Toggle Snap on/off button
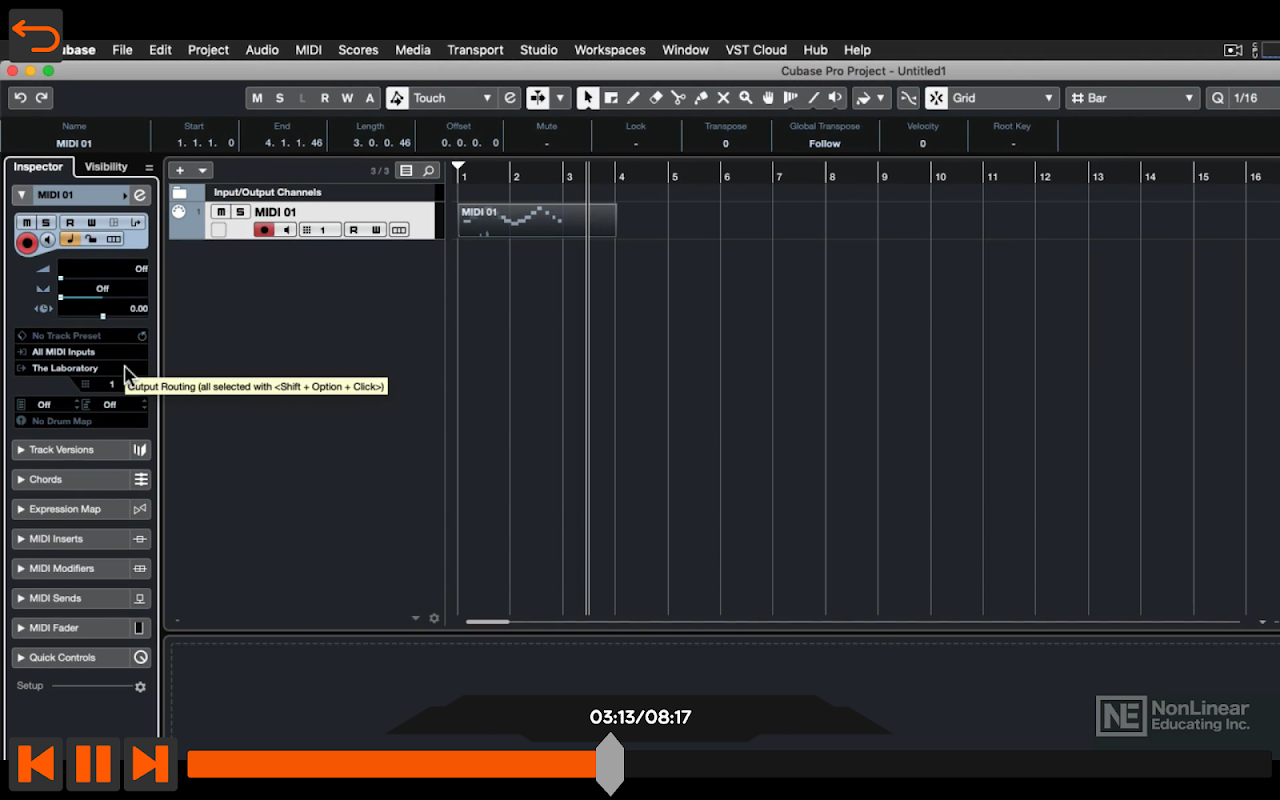Viewport: 1280px width, 800px height. [936, 98]
